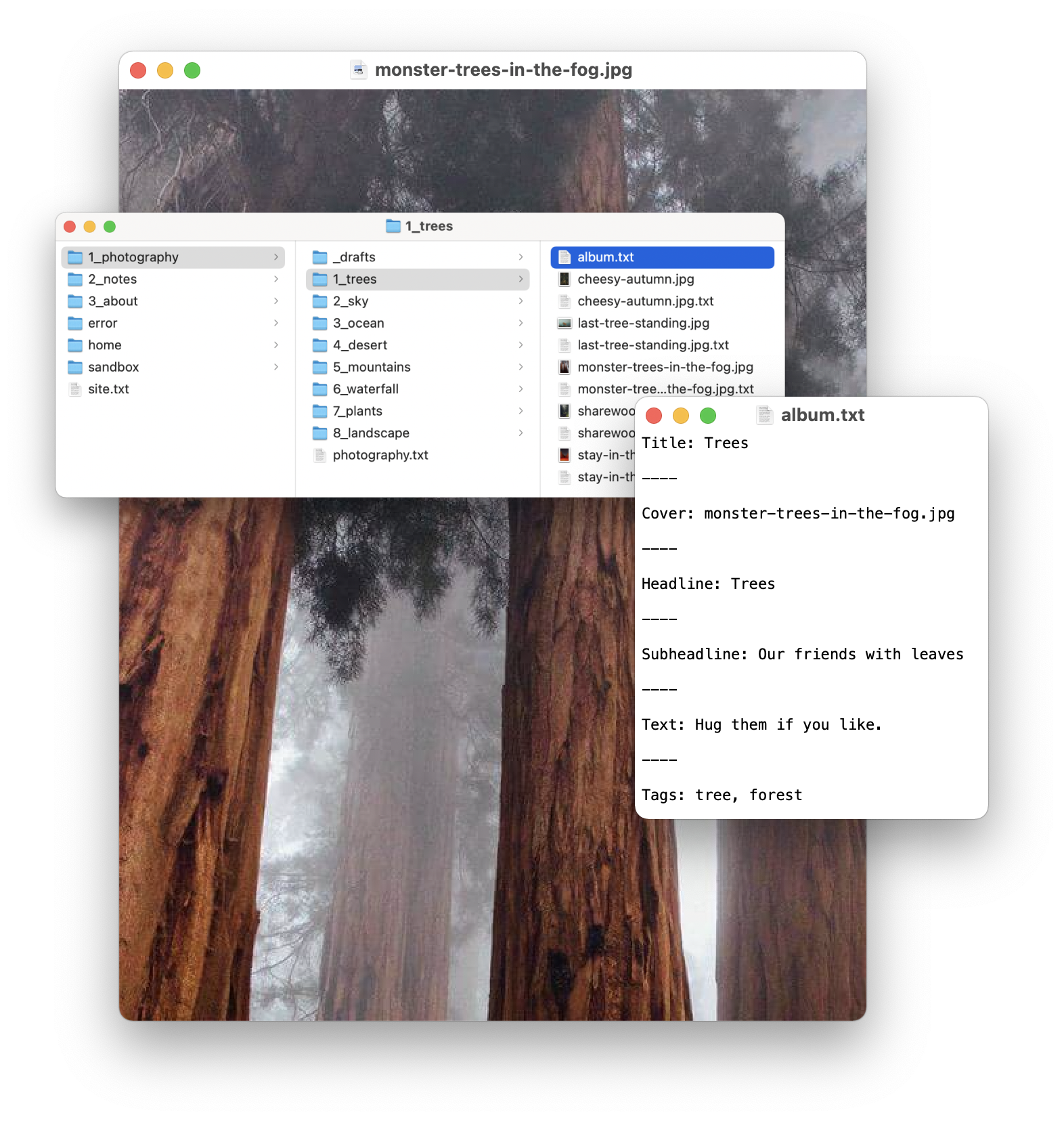Click the 1_photography folder icon

click(x=75, y=257)
